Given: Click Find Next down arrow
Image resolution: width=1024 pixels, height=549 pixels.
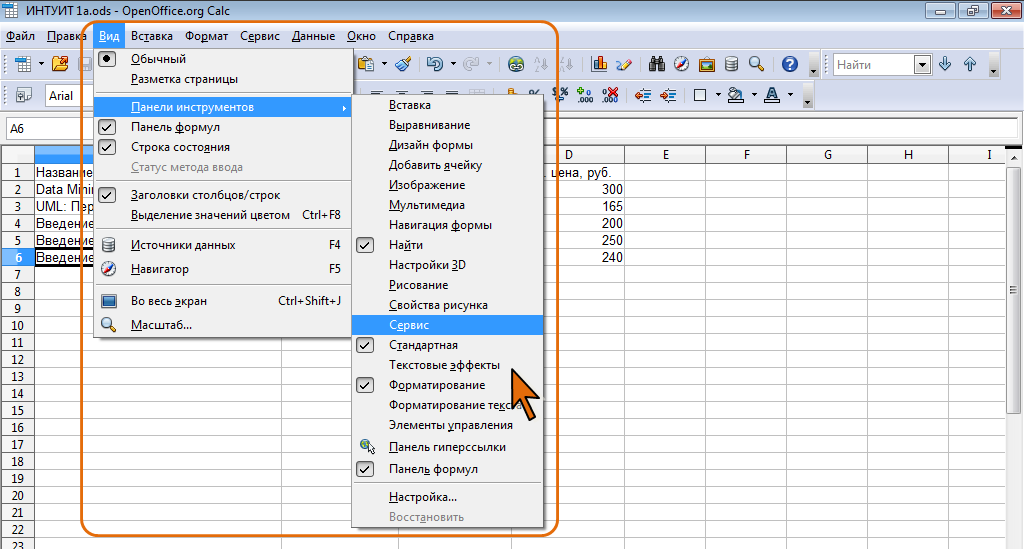Looking at the screenshot, I should 944,64.
